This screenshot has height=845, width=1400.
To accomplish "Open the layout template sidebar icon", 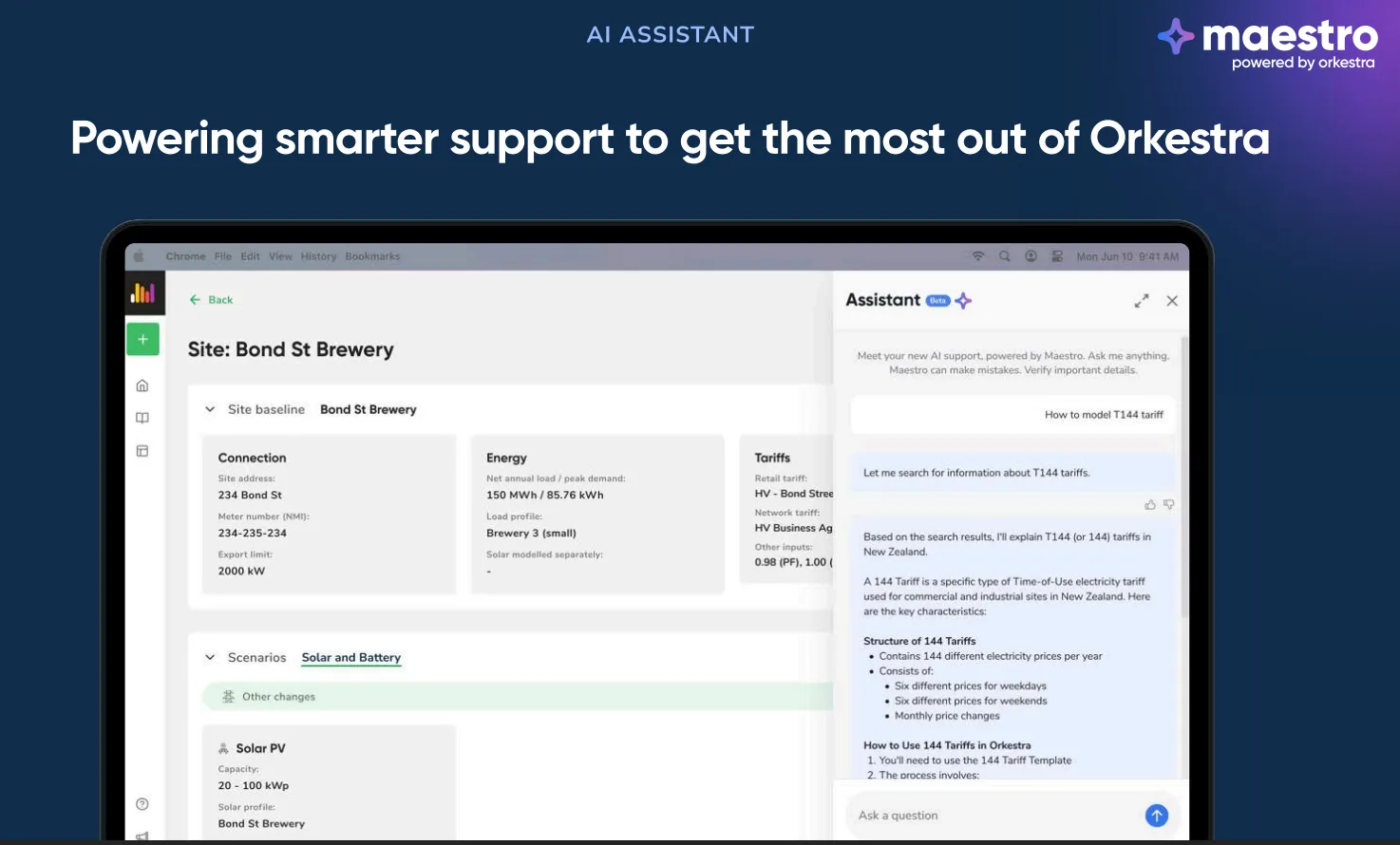I will [x=142, y=451].
